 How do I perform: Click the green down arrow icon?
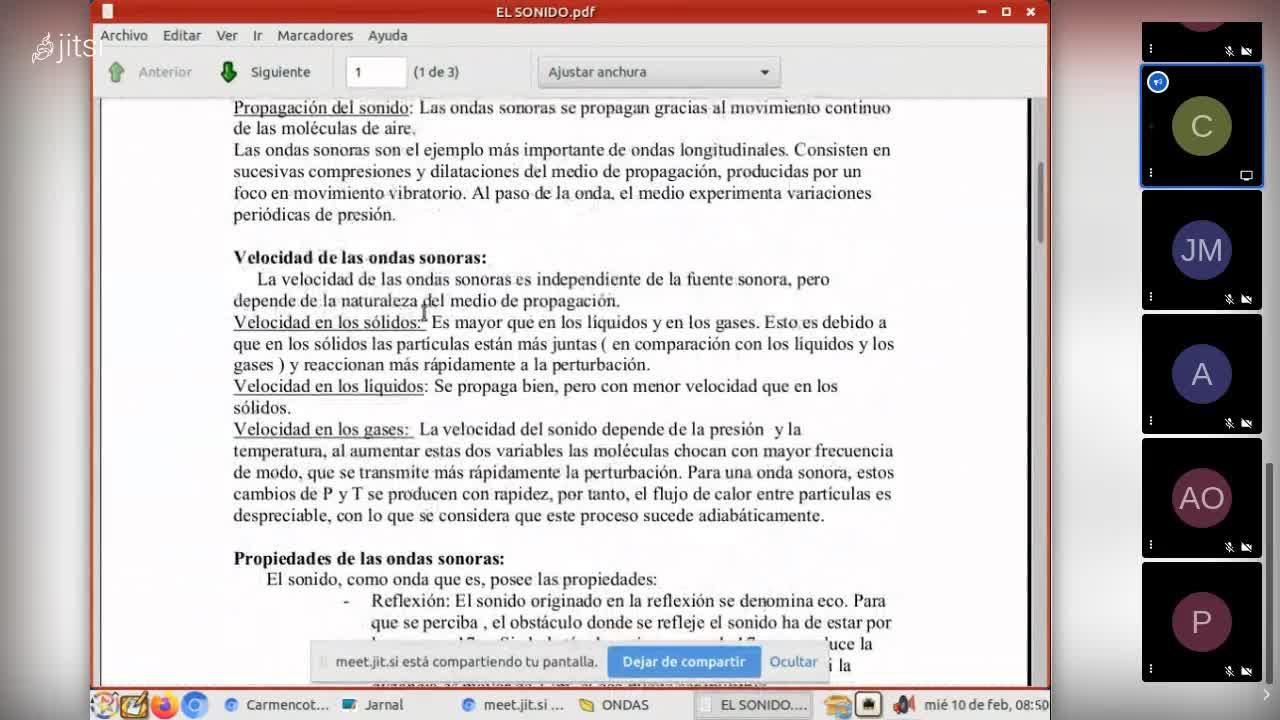tap(228, 72)
